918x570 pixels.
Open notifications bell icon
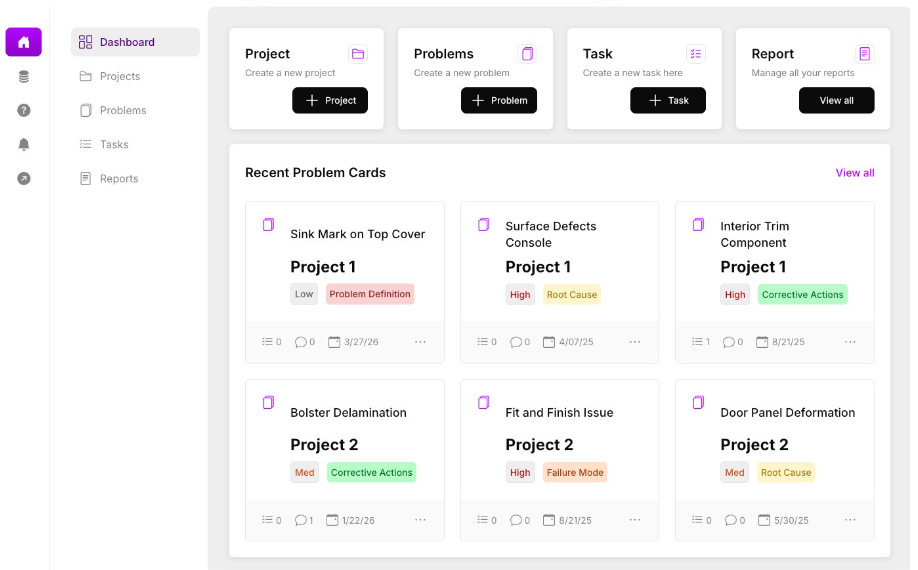coord(23,145)
